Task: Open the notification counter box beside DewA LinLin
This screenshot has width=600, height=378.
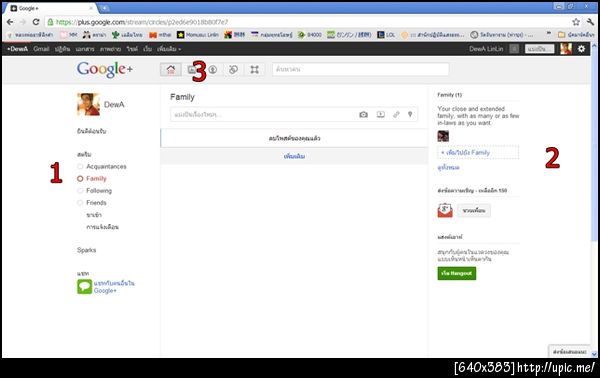Action: coord(514,49)
